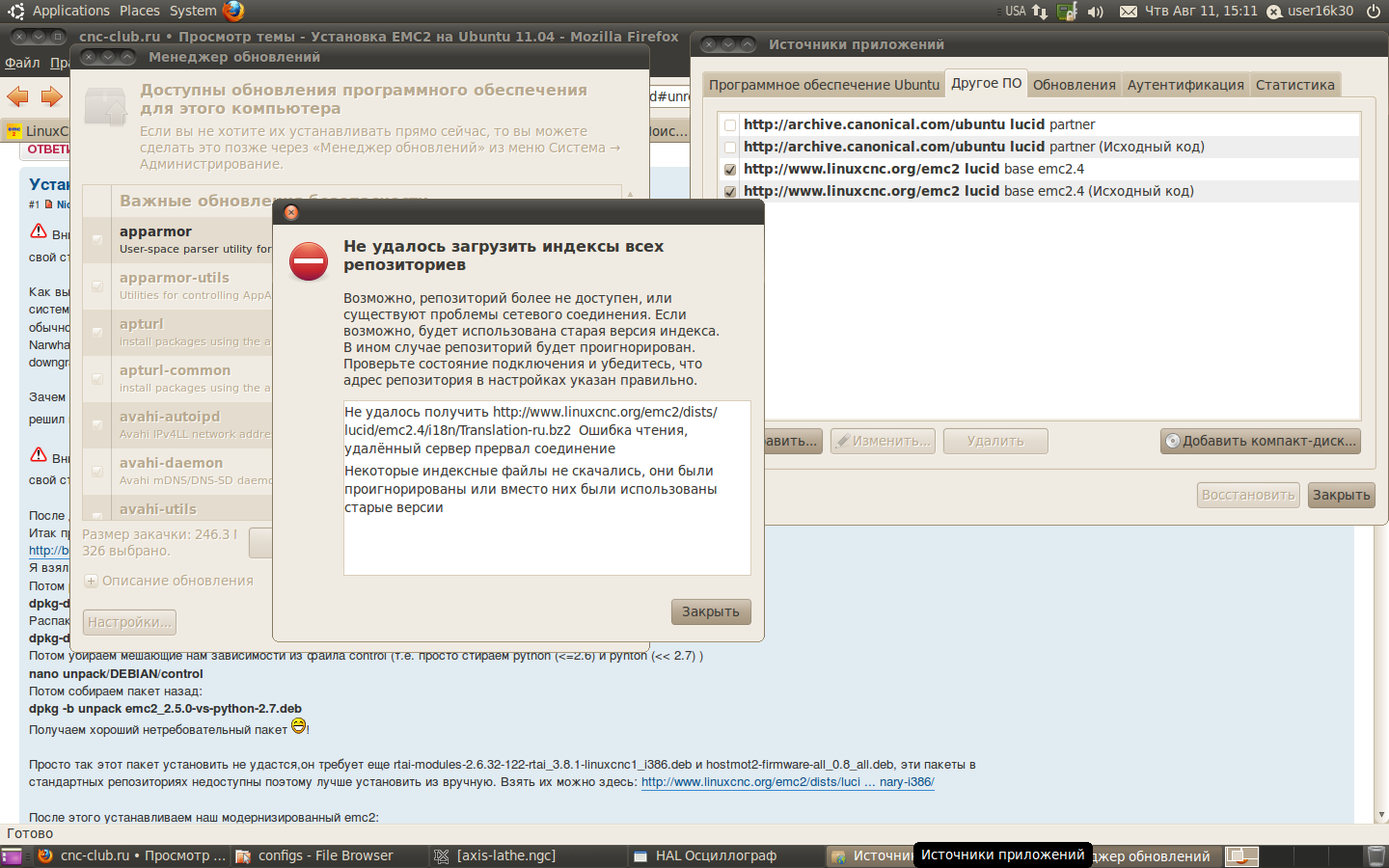The width and height of the screenshot is (1389, 868).
Task: Click the Источники приложений window title bar
Action: point(1040,44)
